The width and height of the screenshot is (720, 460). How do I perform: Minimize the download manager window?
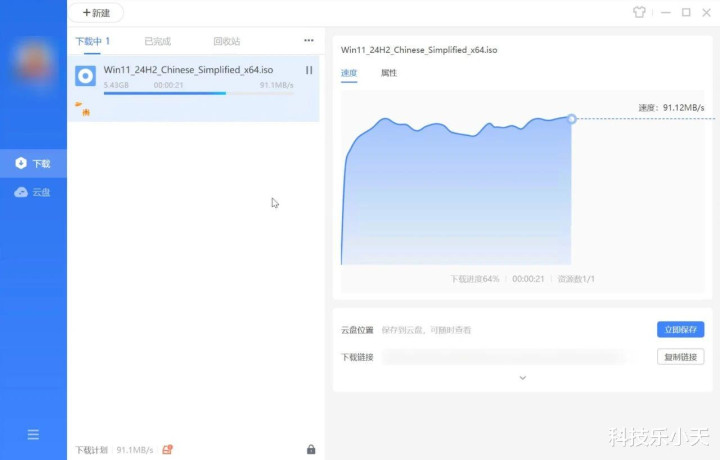pyautogui.click(x=666, y=13)
